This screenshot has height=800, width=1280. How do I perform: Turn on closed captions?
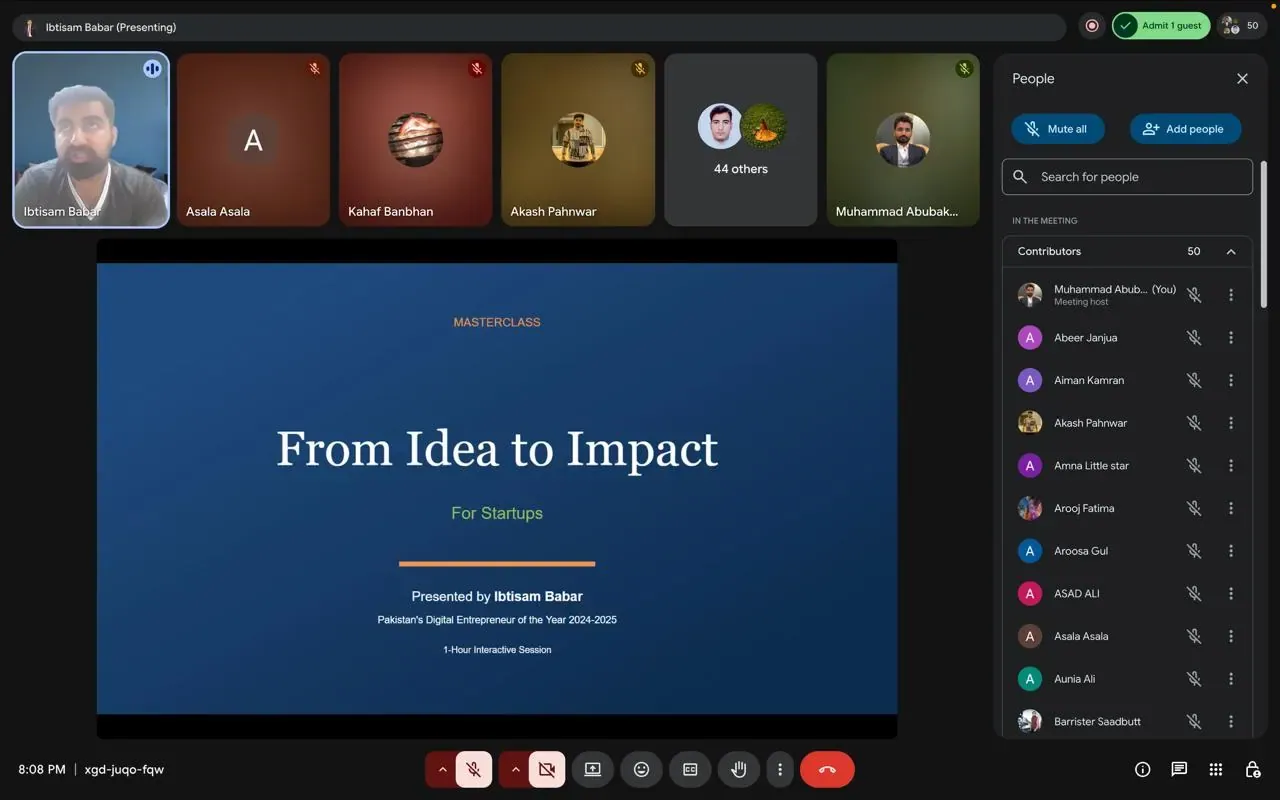tap(690, 769)
